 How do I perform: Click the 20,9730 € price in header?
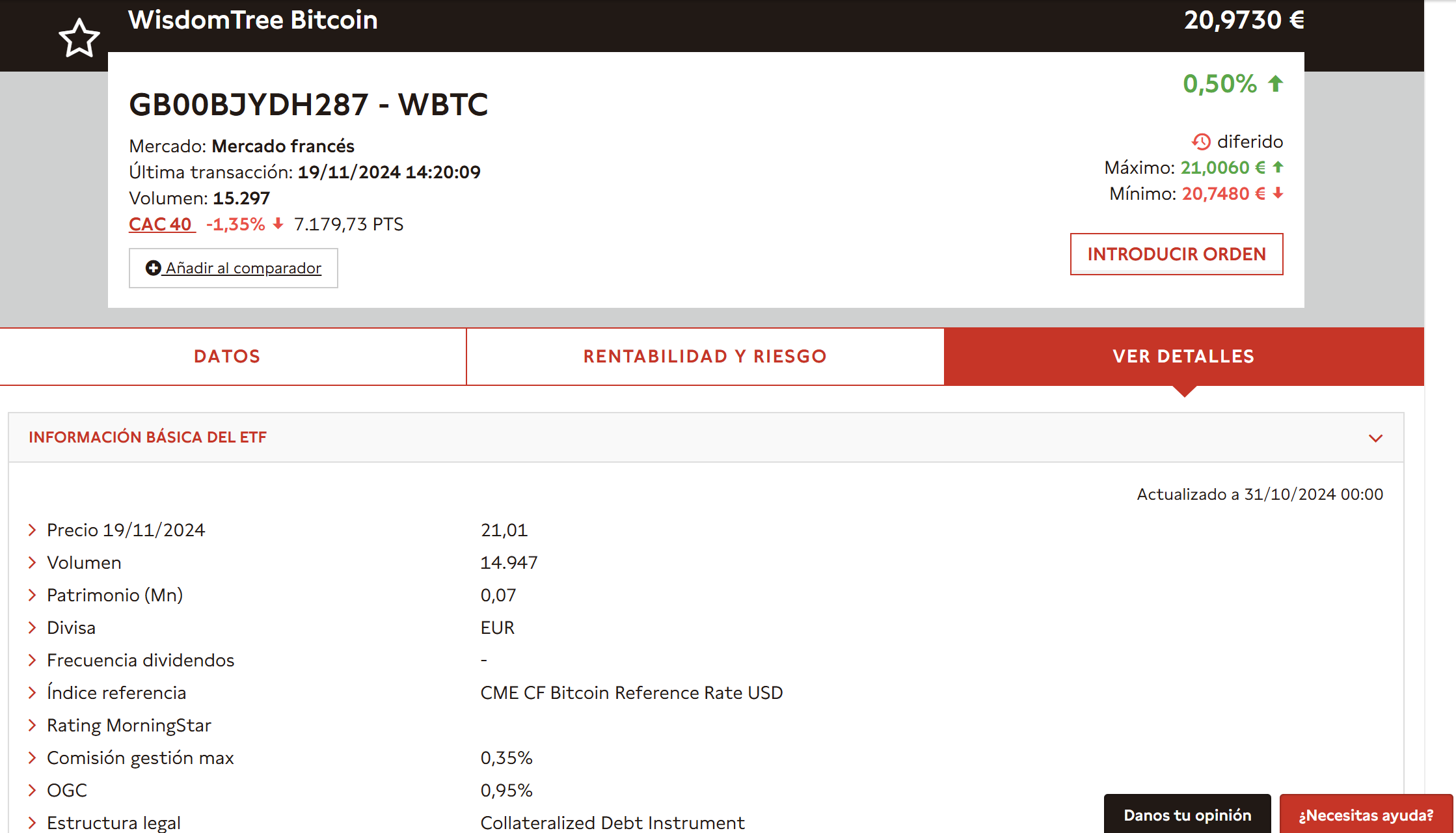coord(1244,20)
